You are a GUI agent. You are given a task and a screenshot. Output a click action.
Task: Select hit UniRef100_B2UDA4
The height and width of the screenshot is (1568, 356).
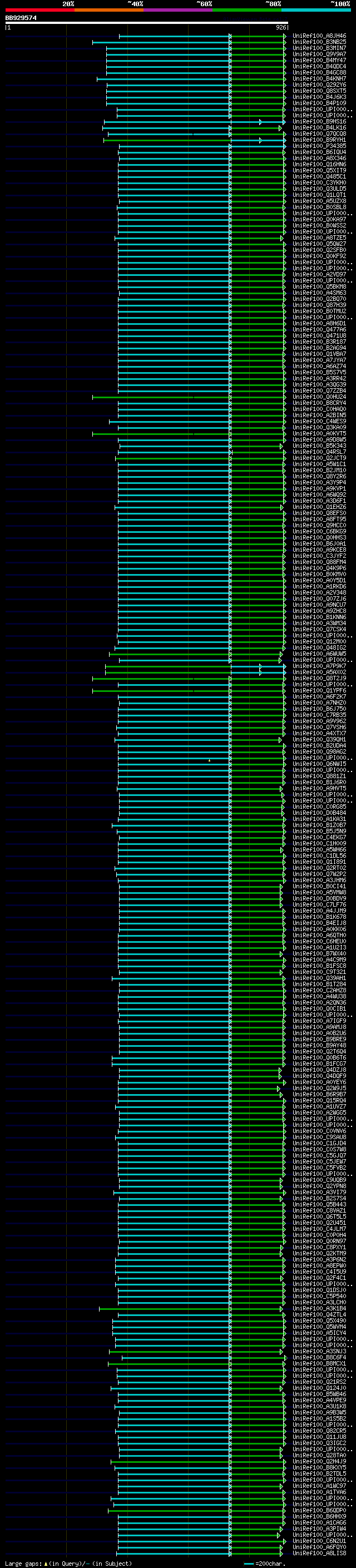tap(319, 746)
